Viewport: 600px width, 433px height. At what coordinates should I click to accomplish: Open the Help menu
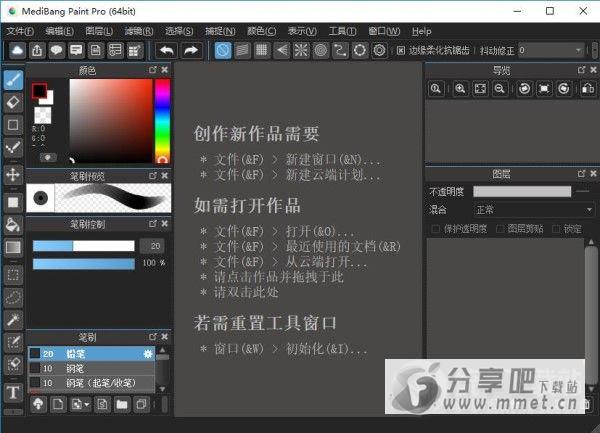(x=421, y=31)
